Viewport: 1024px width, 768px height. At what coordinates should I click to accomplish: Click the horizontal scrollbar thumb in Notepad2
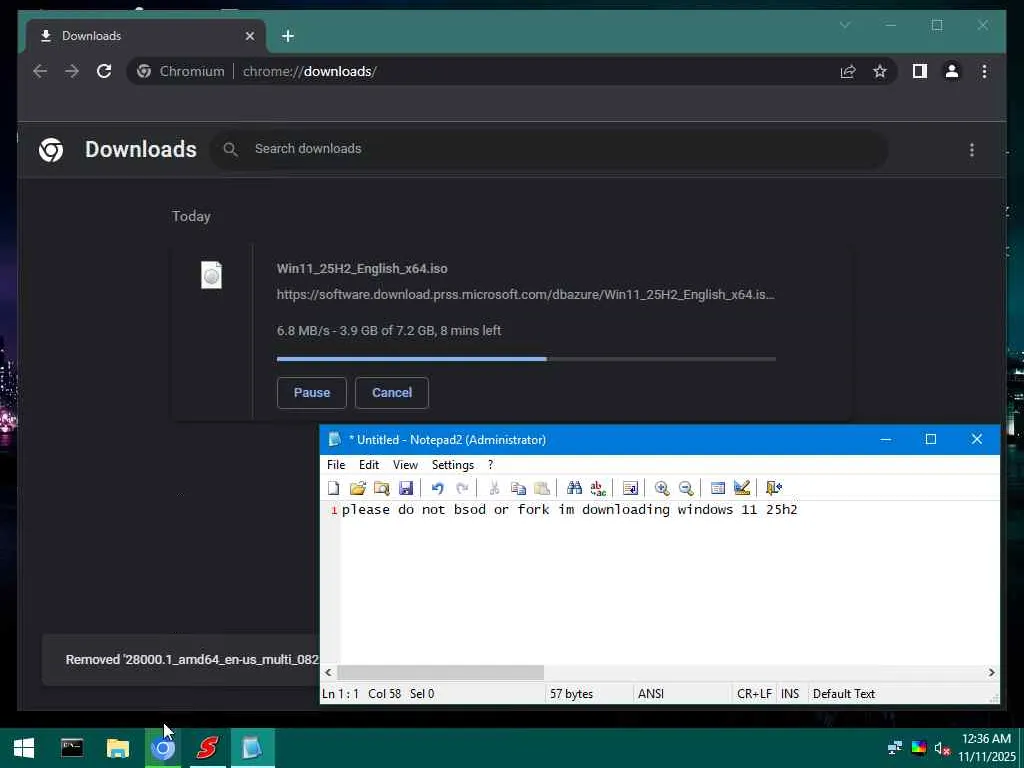[441, 673]
